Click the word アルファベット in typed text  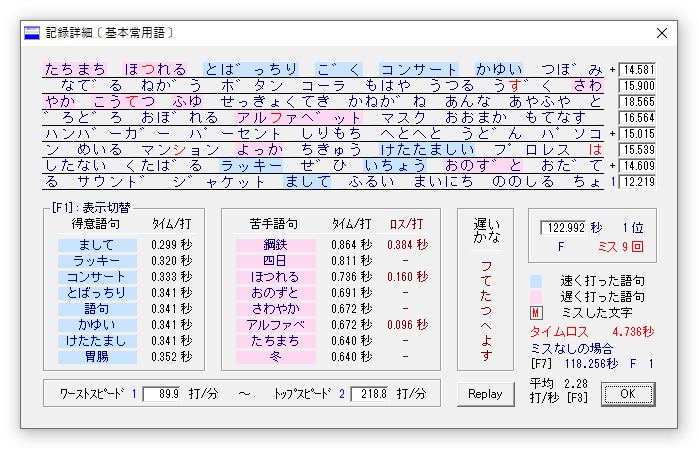pos(300,118)
